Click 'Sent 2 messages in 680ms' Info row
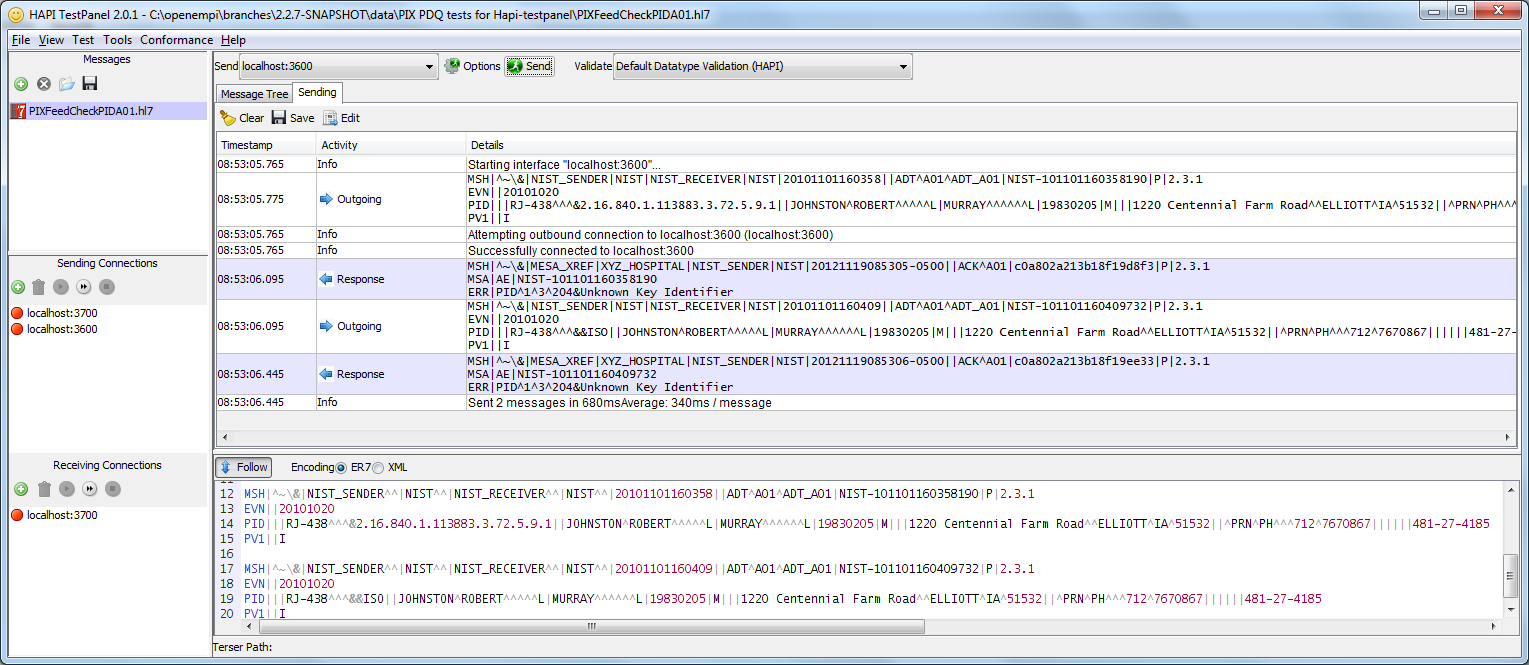Viewport: 1529px width, 665px height. click(x=866, y=403)
